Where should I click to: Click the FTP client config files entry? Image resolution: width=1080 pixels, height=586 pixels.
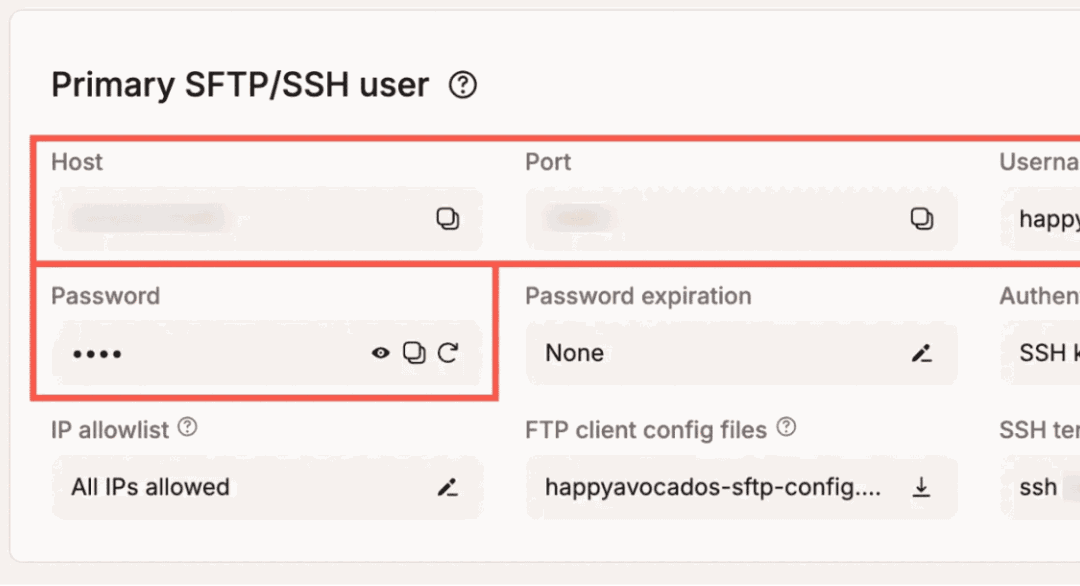click(x=713, y=487)
